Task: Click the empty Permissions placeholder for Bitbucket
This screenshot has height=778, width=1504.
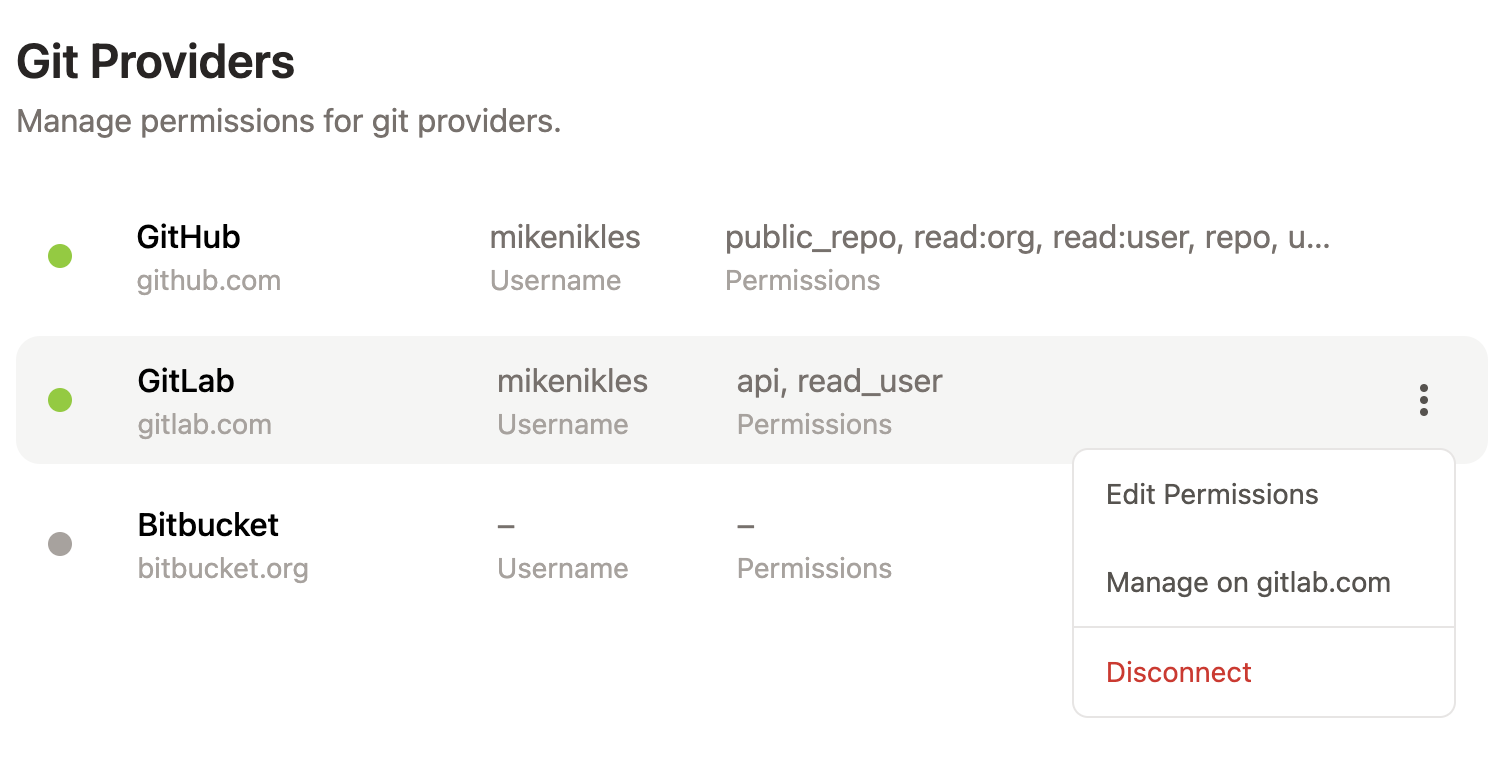Action: tap(744, 525)
